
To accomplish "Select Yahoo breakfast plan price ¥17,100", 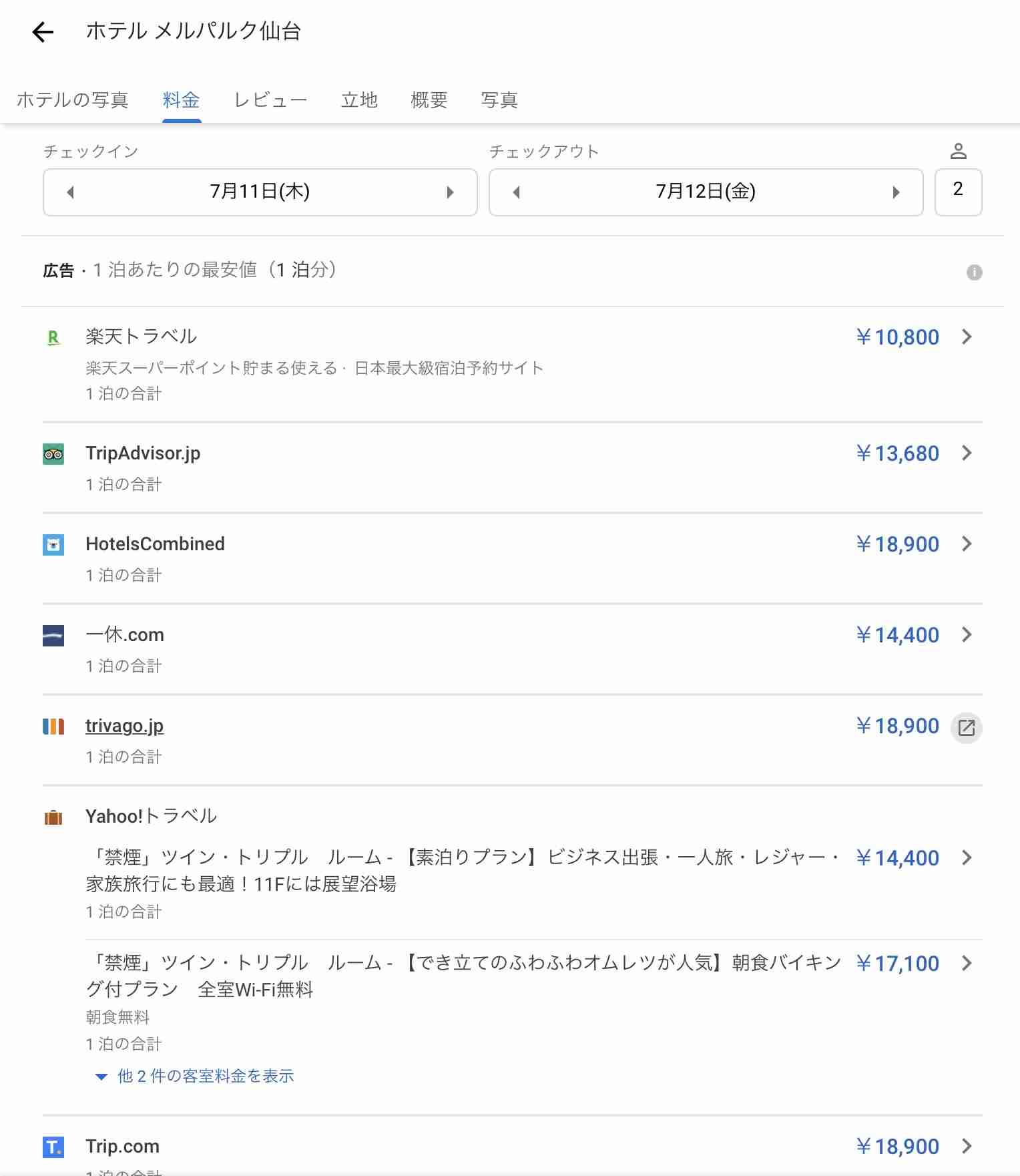I will coord(897,964).
